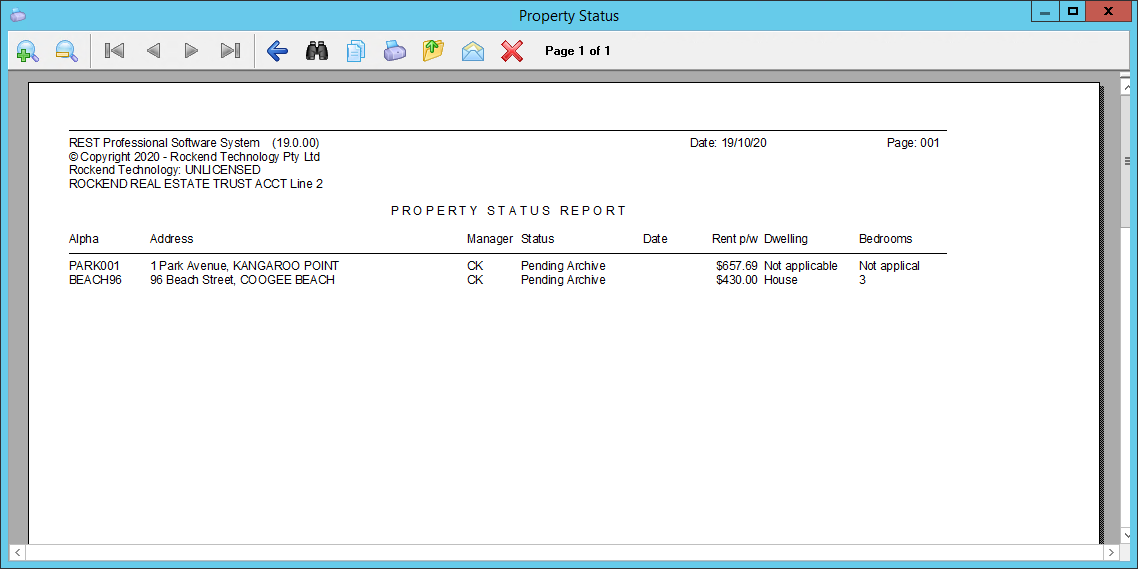Export report with the folder arrow icon
Image resolution: width=1138 pixels, height=569 pixels.
point(433,51)
